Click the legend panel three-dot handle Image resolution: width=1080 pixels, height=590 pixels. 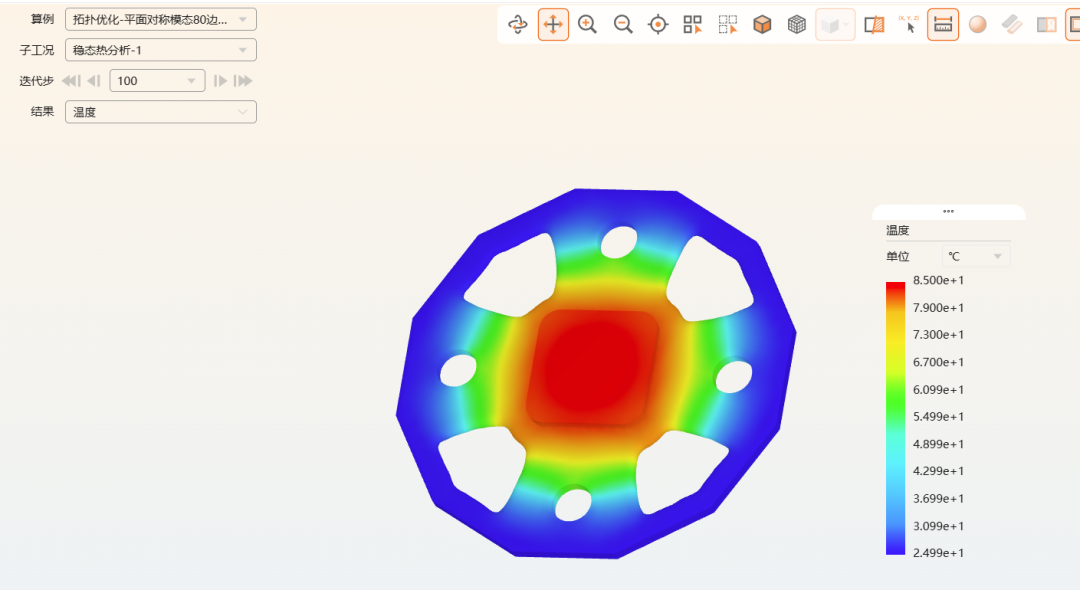[948, 211]
